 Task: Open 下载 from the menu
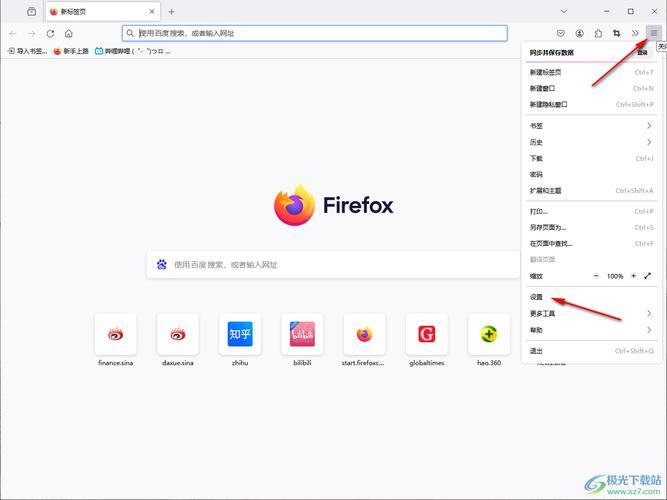(x=591, y=158)
